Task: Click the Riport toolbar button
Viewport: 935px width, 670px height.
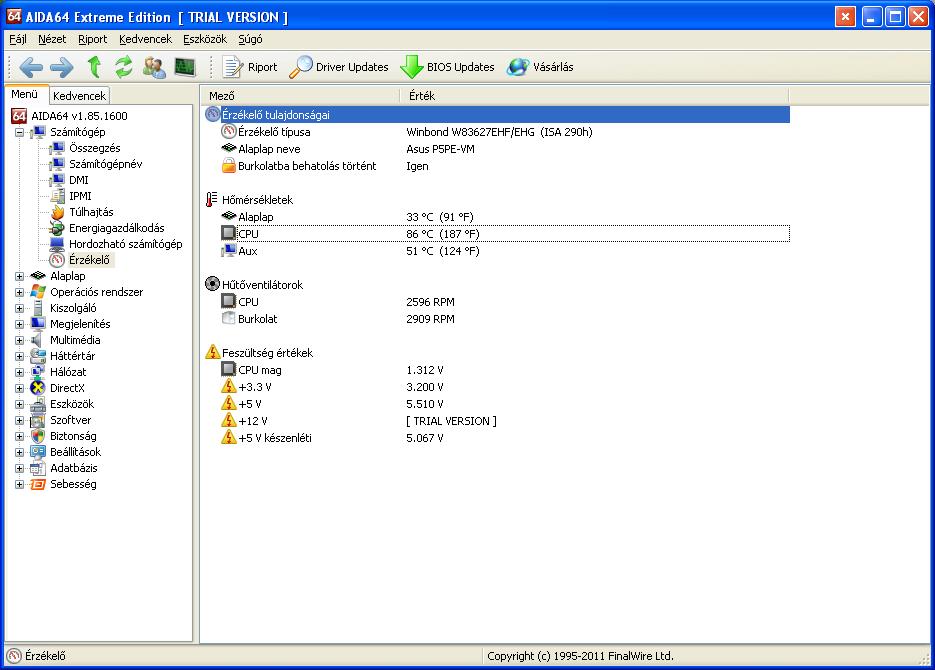Action: [x=250, y=67]
